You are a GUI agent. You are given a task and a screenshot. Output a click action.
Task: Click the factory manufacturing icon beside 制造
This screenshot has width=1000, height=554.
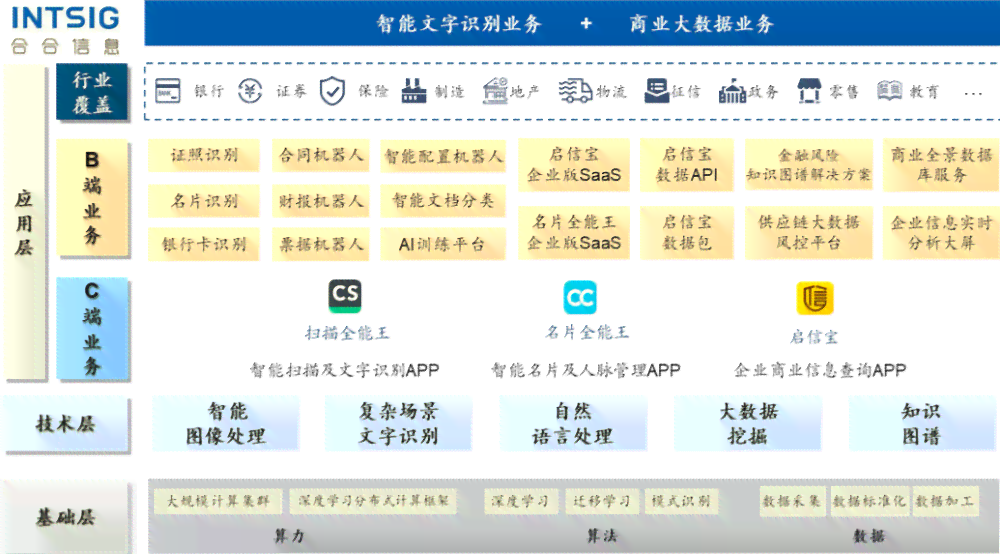click(x=414, y=91)
